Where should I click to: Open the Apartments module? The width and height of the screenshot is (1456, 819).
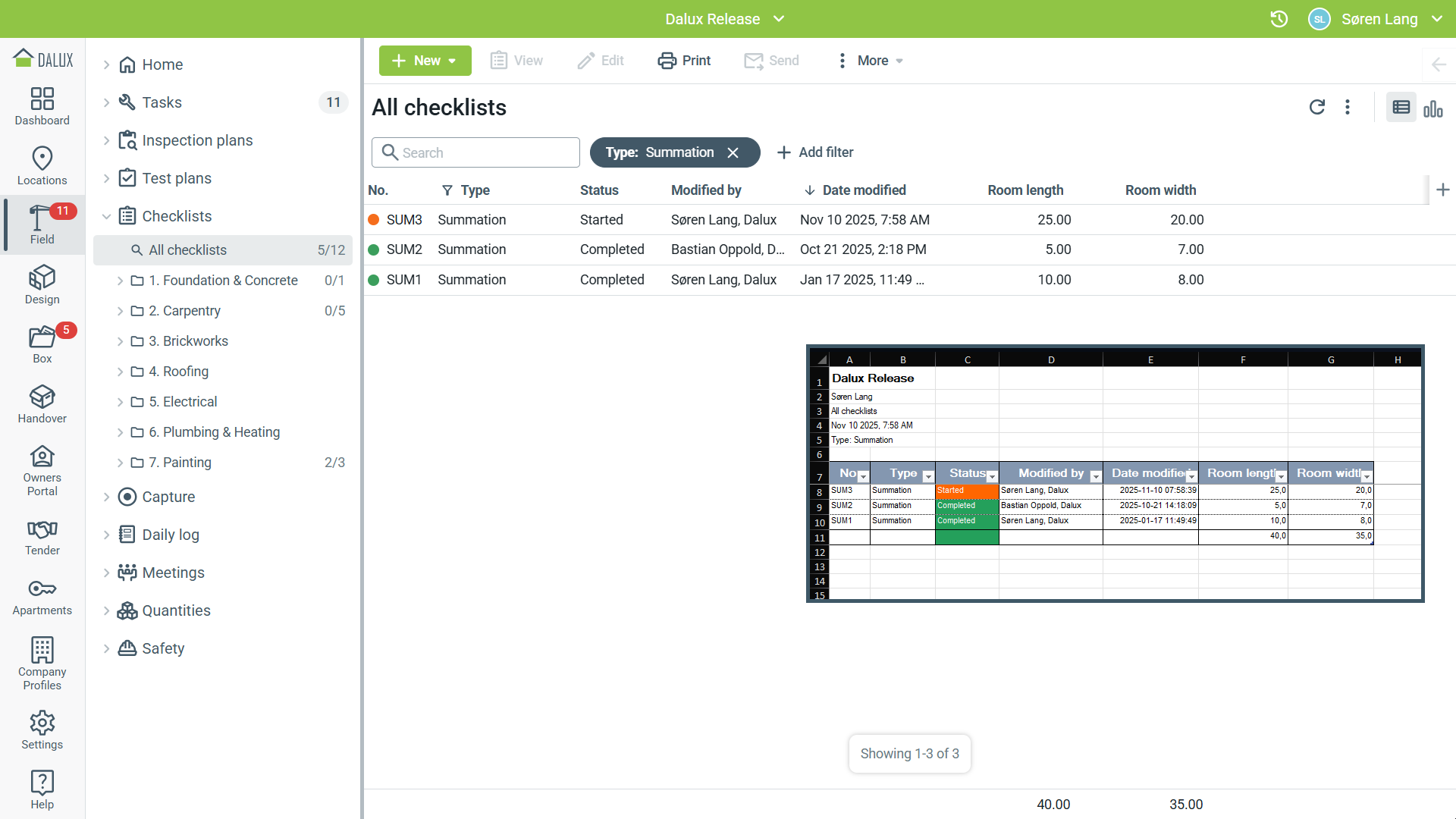point(42,597)
